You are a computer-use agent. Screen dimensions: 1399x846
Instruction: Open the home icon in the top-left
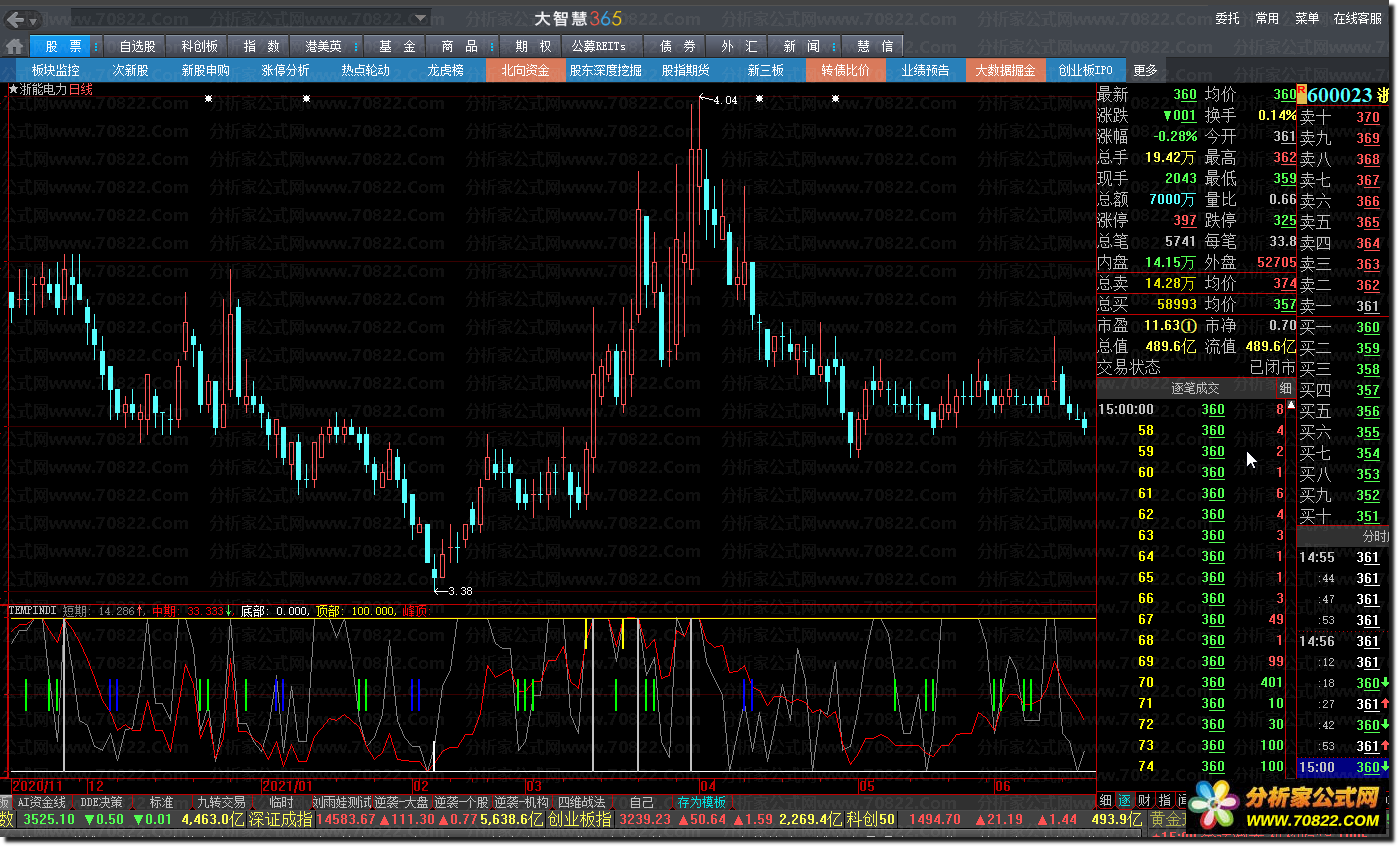[x=14, y=46]
